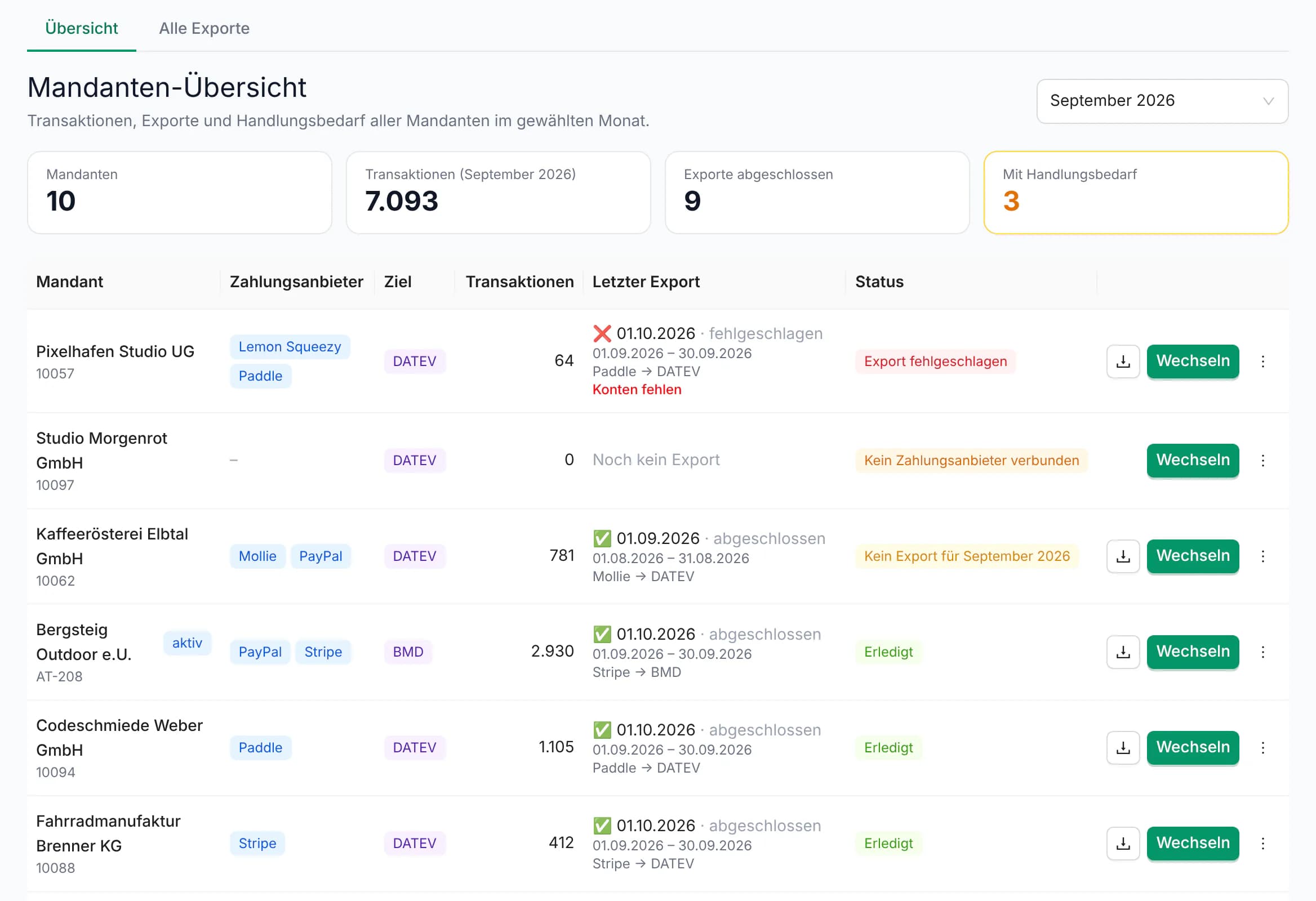Click the Transaktionen column header
The height and width of the screenshot is (901, 1316).
tap(519, 281)
